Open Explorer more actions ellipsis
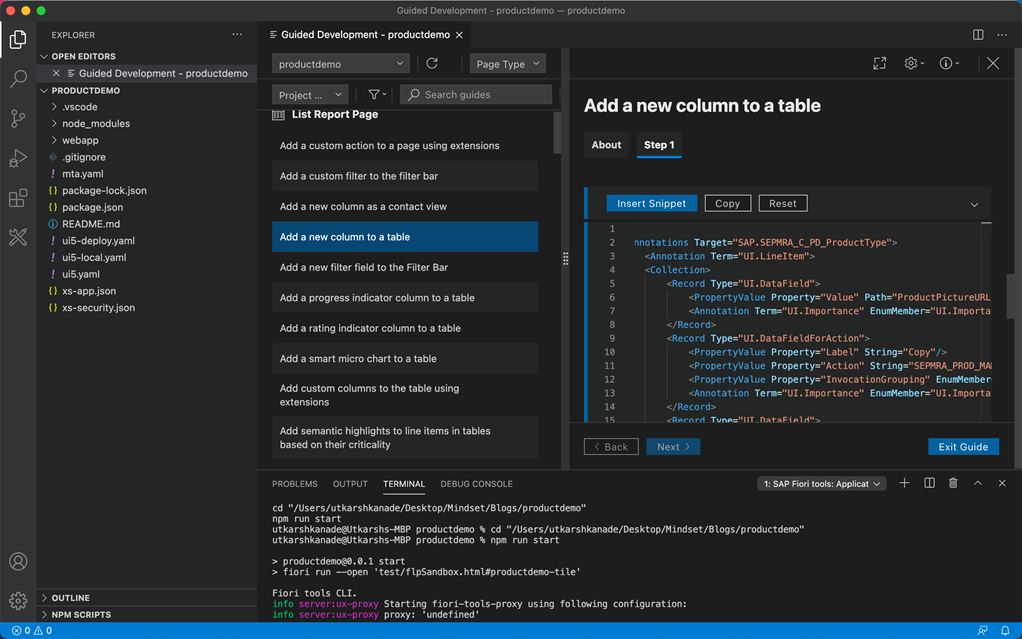This screenshot has height=639, width=1022. click(237, 35)
